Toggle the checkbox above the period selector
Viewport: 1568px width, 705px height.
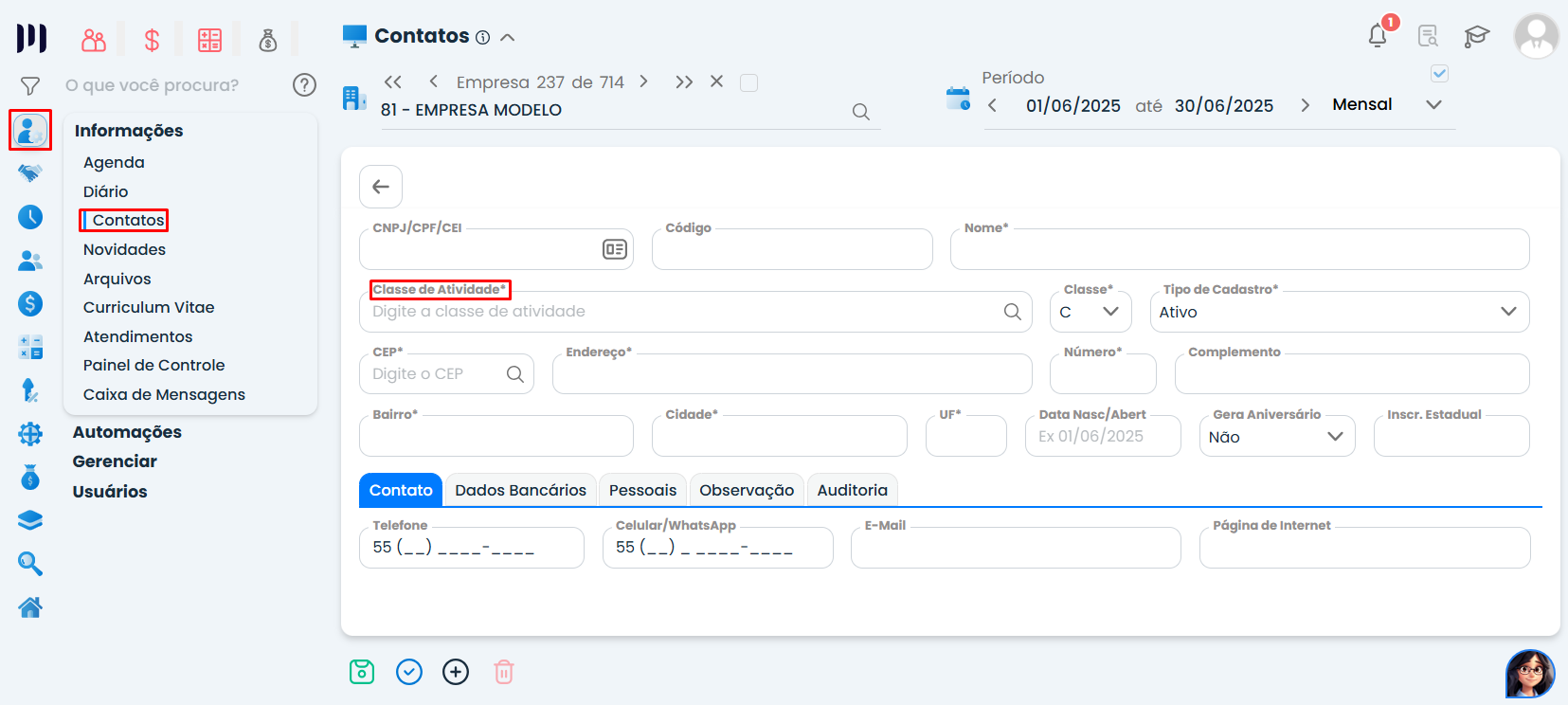tap(1439, 74)
